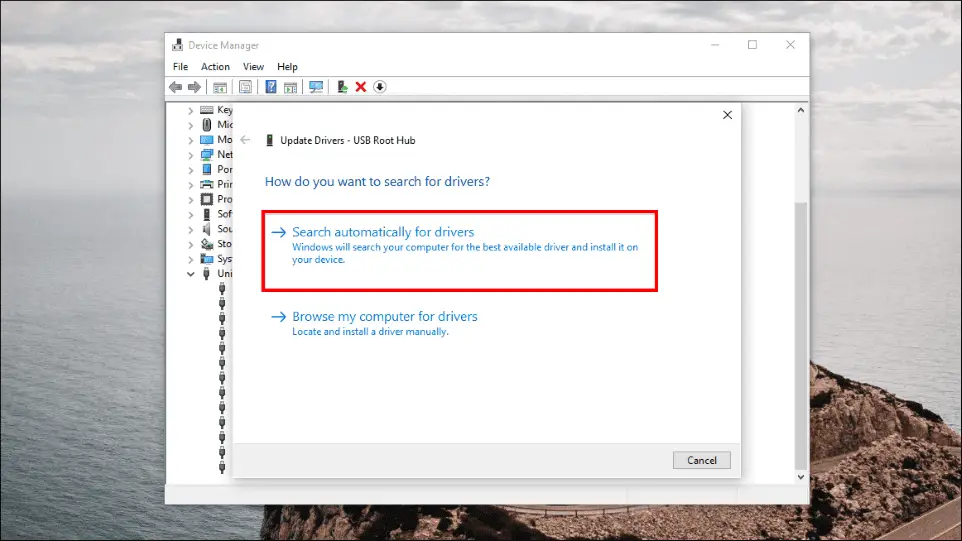Choose Search automatically for drivers
The image size is (962, 541).
click(x=460, y=251)
